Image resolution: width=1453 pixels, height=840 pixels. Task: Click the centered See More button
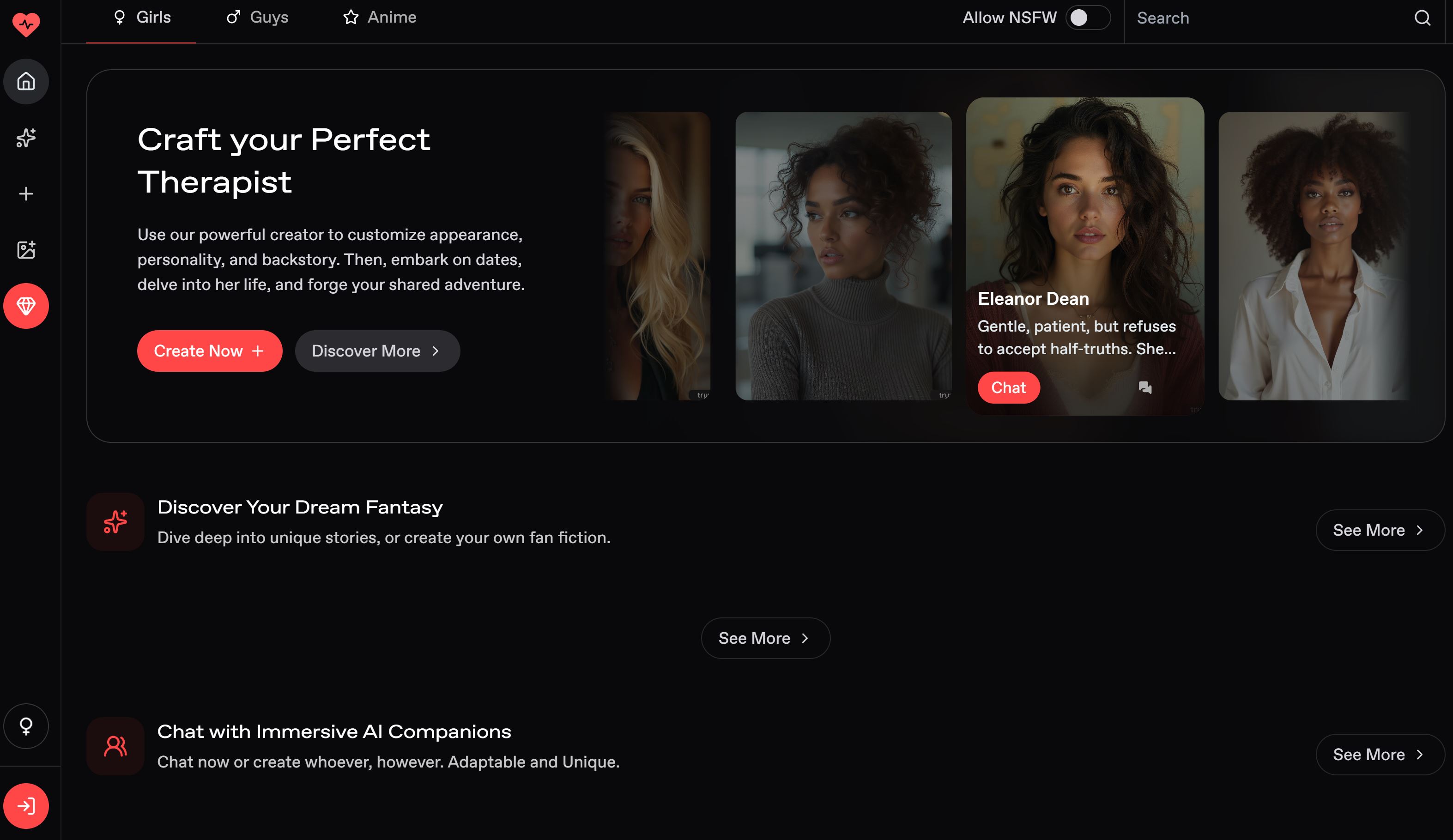[x=765, y=638]
